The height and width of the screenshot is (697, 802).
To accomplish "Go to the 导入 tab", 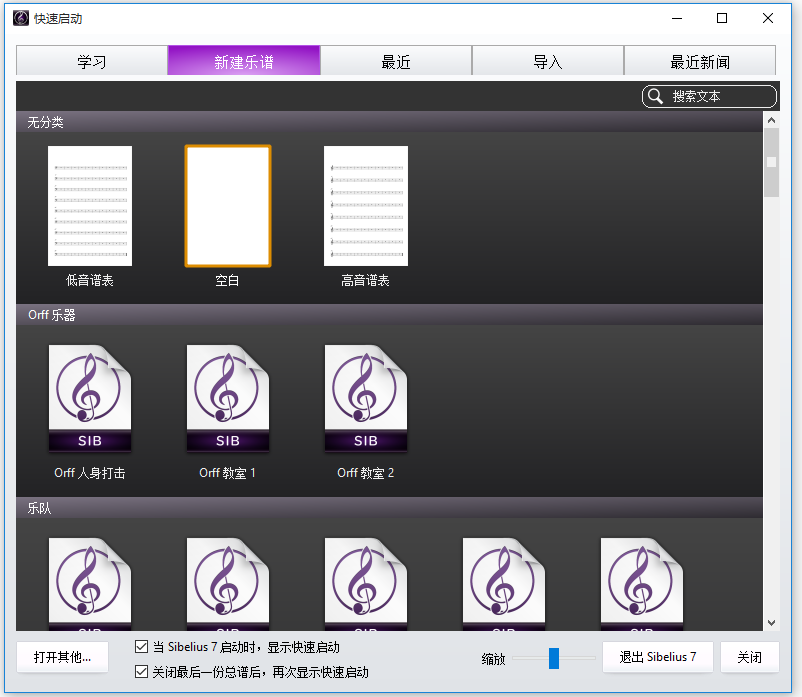I will click(548, 61).
